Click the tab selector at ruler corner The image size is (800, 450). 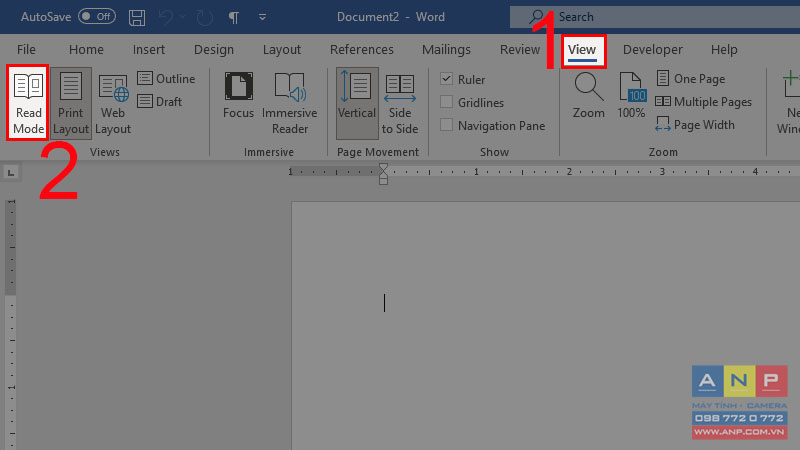coord(11,172)
